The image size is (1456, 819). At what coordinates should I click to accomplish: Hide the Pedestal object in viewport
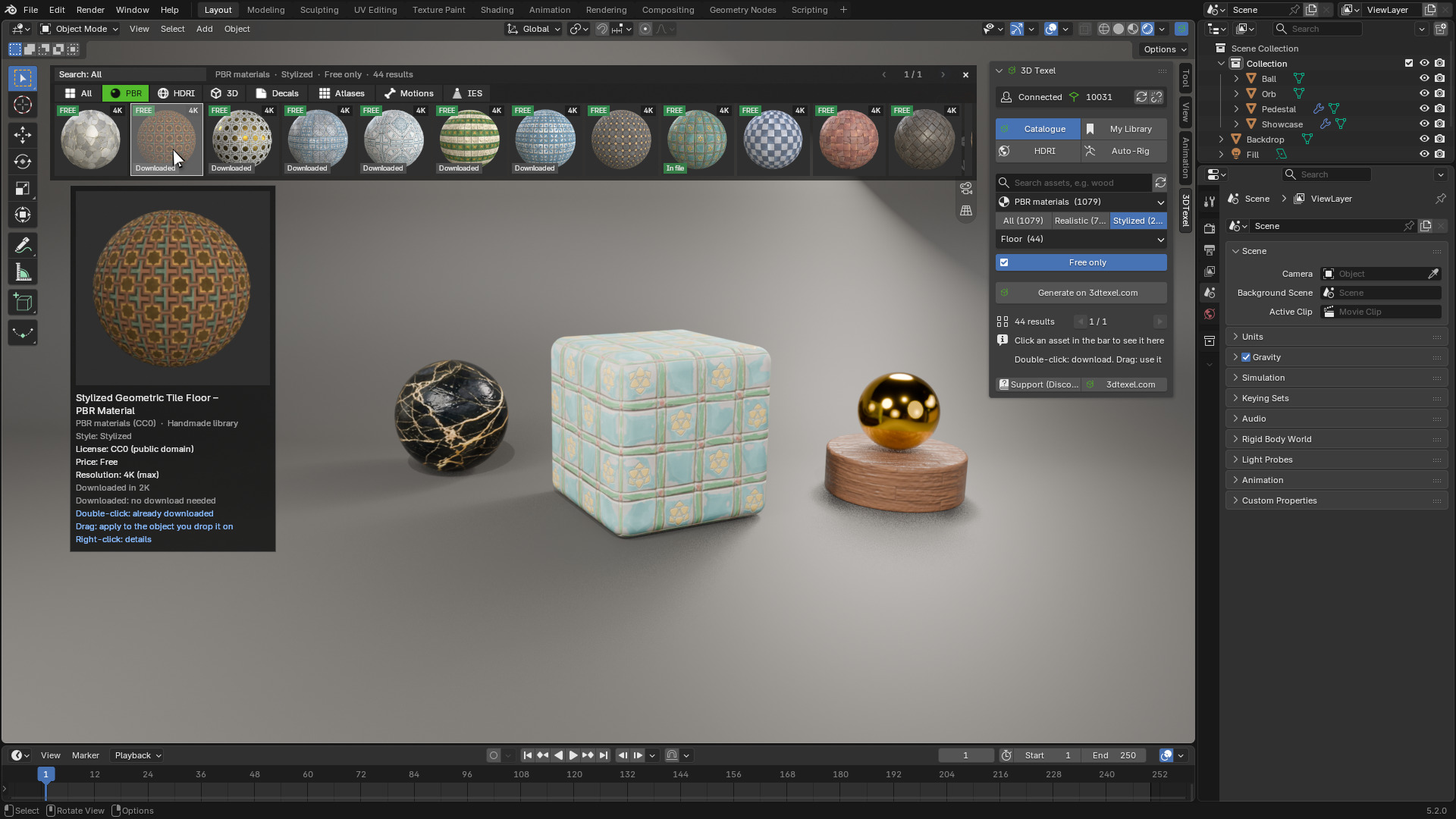coord(1424,108)
